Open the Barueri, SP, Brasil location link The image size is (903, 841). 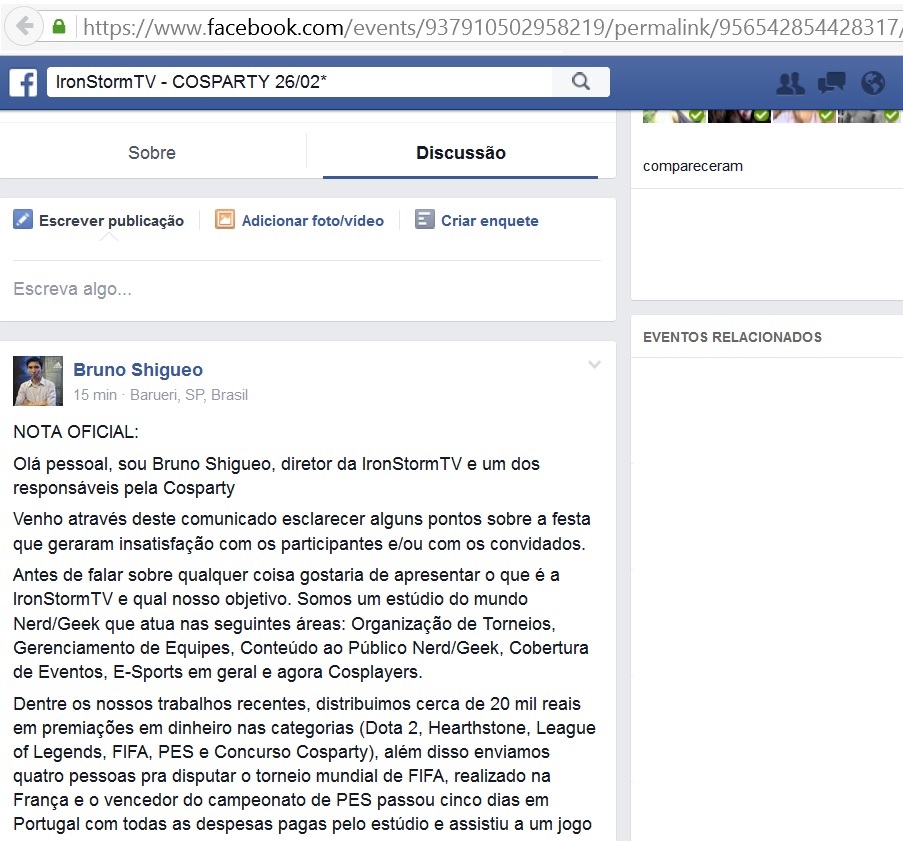(x=189, y=395)
